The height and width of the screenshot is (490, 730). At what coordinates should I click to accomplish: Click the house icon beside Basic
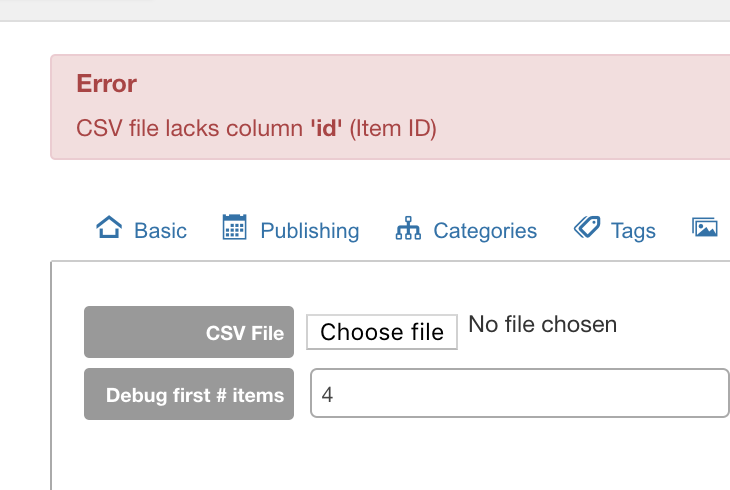coord(109,227)
